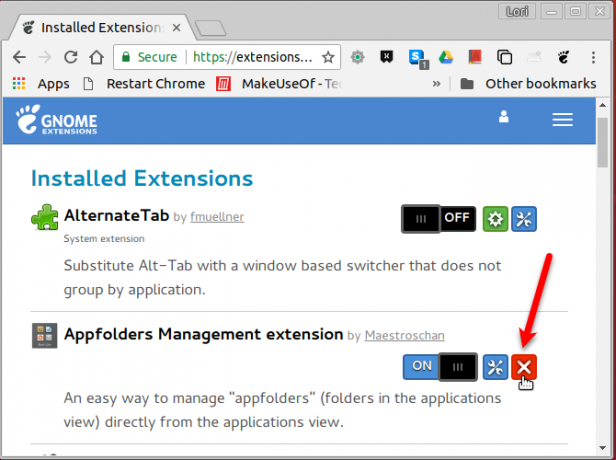
Task: Open the browser home page
Action: point(96,57)
